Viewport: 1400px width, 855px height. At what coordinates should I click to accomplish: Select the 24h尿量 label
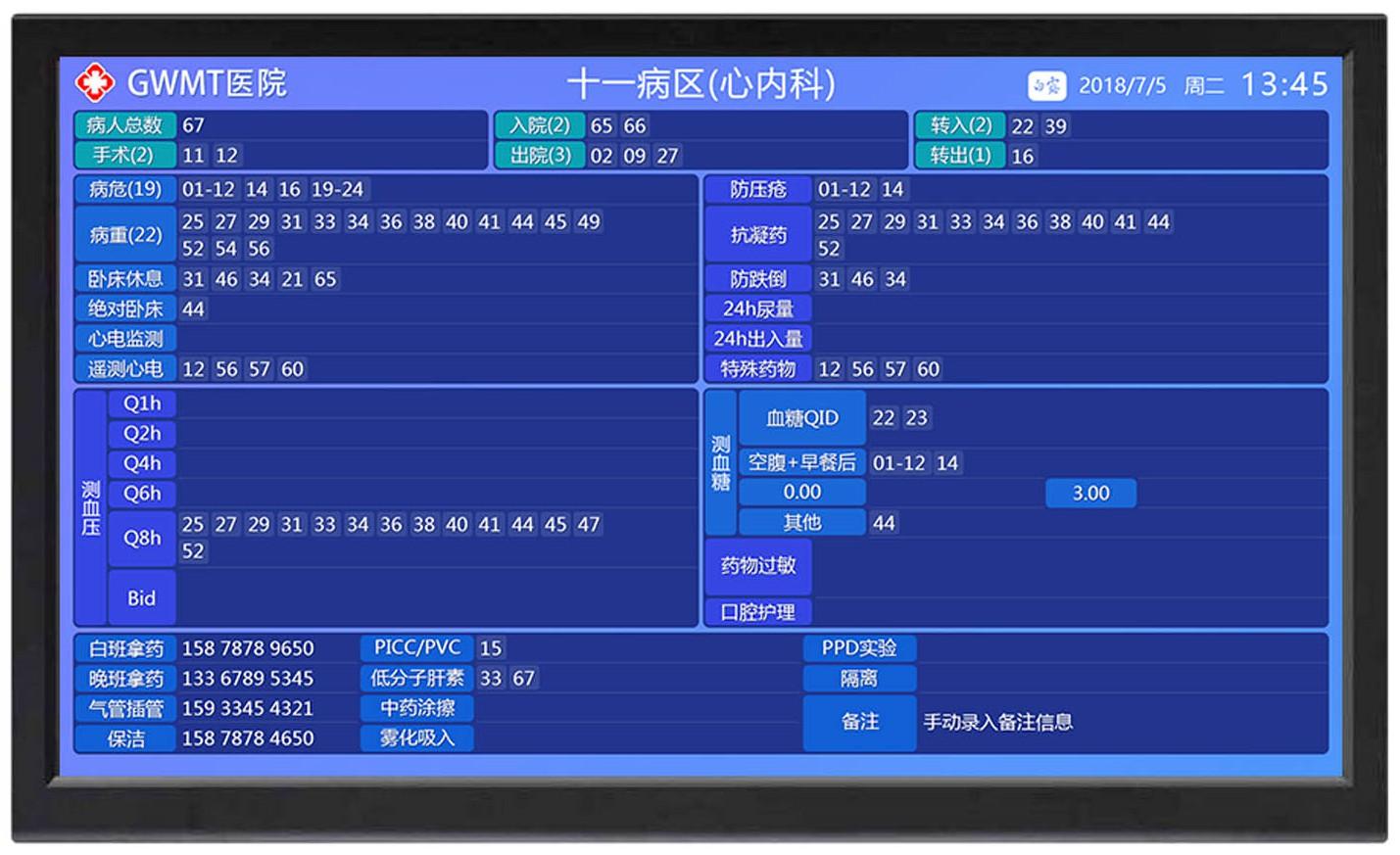point(758,309)
